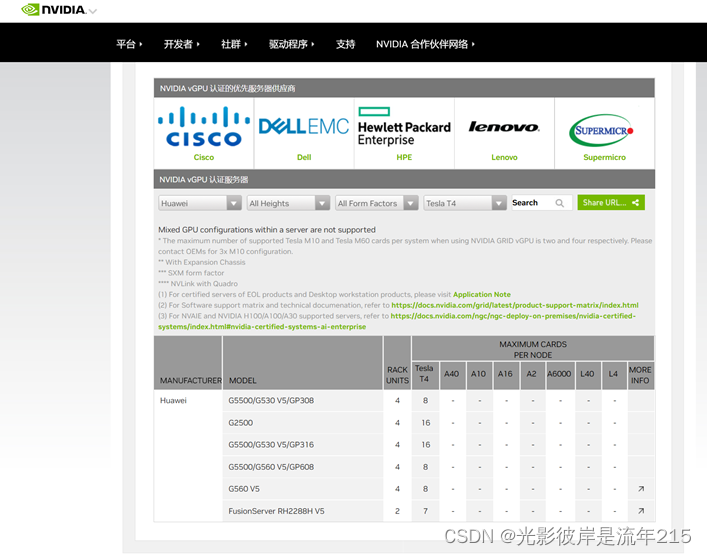Click the Dell EMC logo
This screenshot has width=707, height=556.
click(x=304, y=126)
